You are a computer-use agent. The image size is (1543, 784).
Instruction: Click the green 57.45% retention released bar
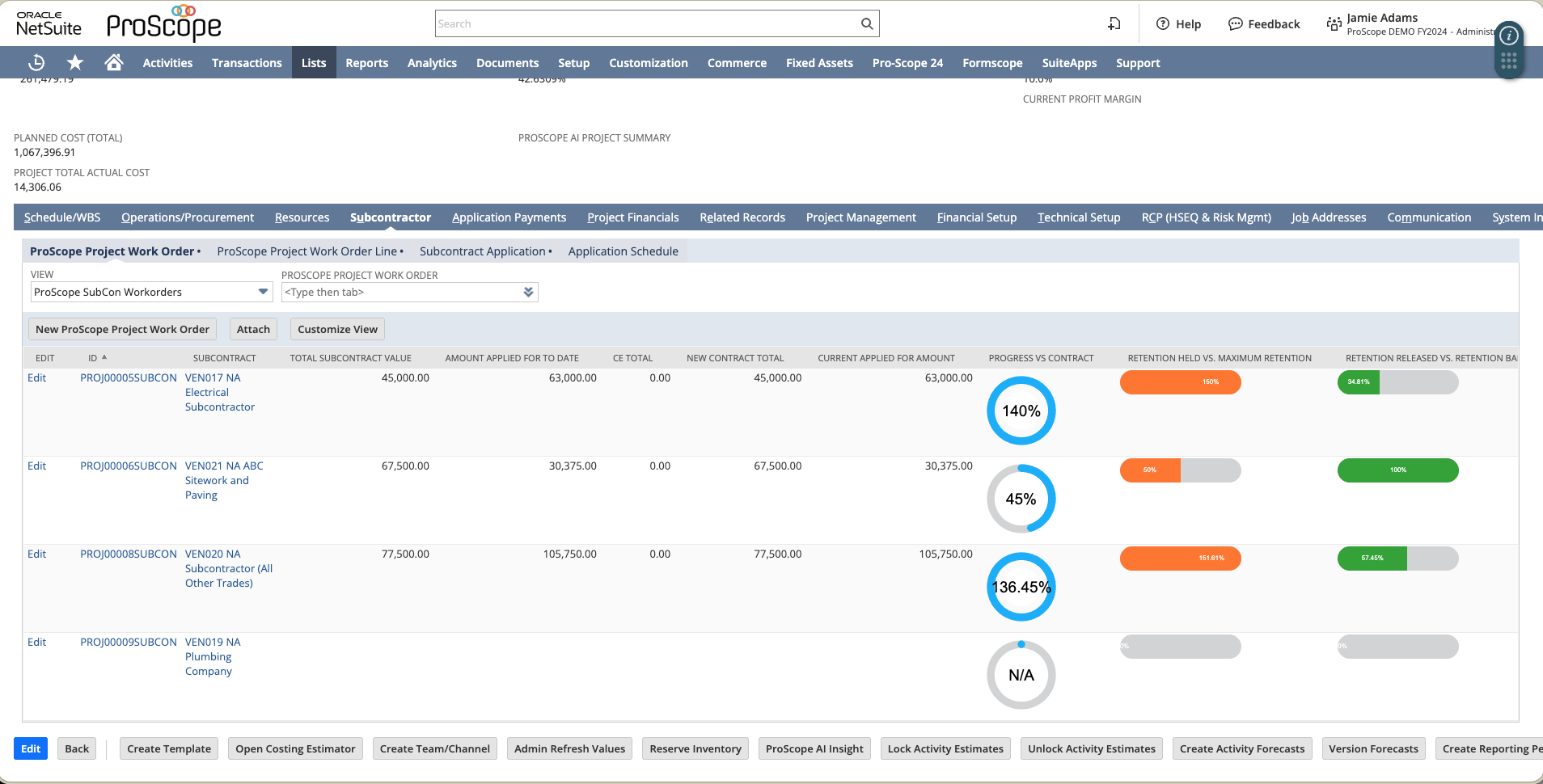(x=1372, y=558)
